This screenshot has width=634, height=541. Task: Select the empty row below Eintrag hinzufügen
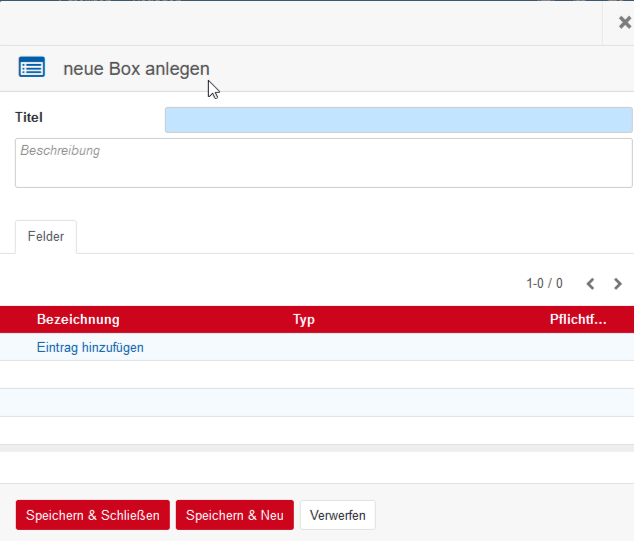click(x=317, y=375)
